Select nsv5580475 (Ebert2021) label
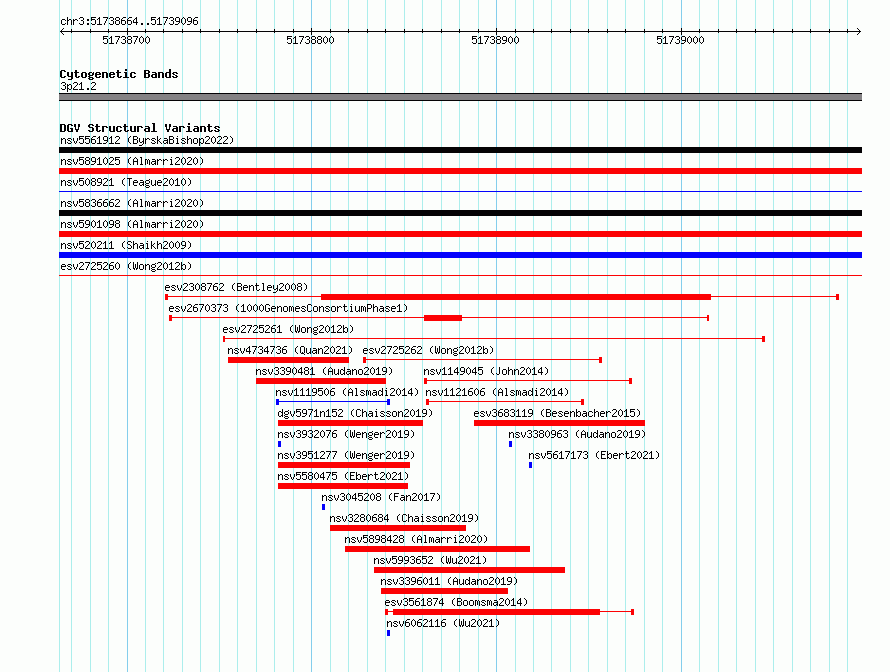Image resolution: width=890 pixels, height=672 pixels. 343,476
